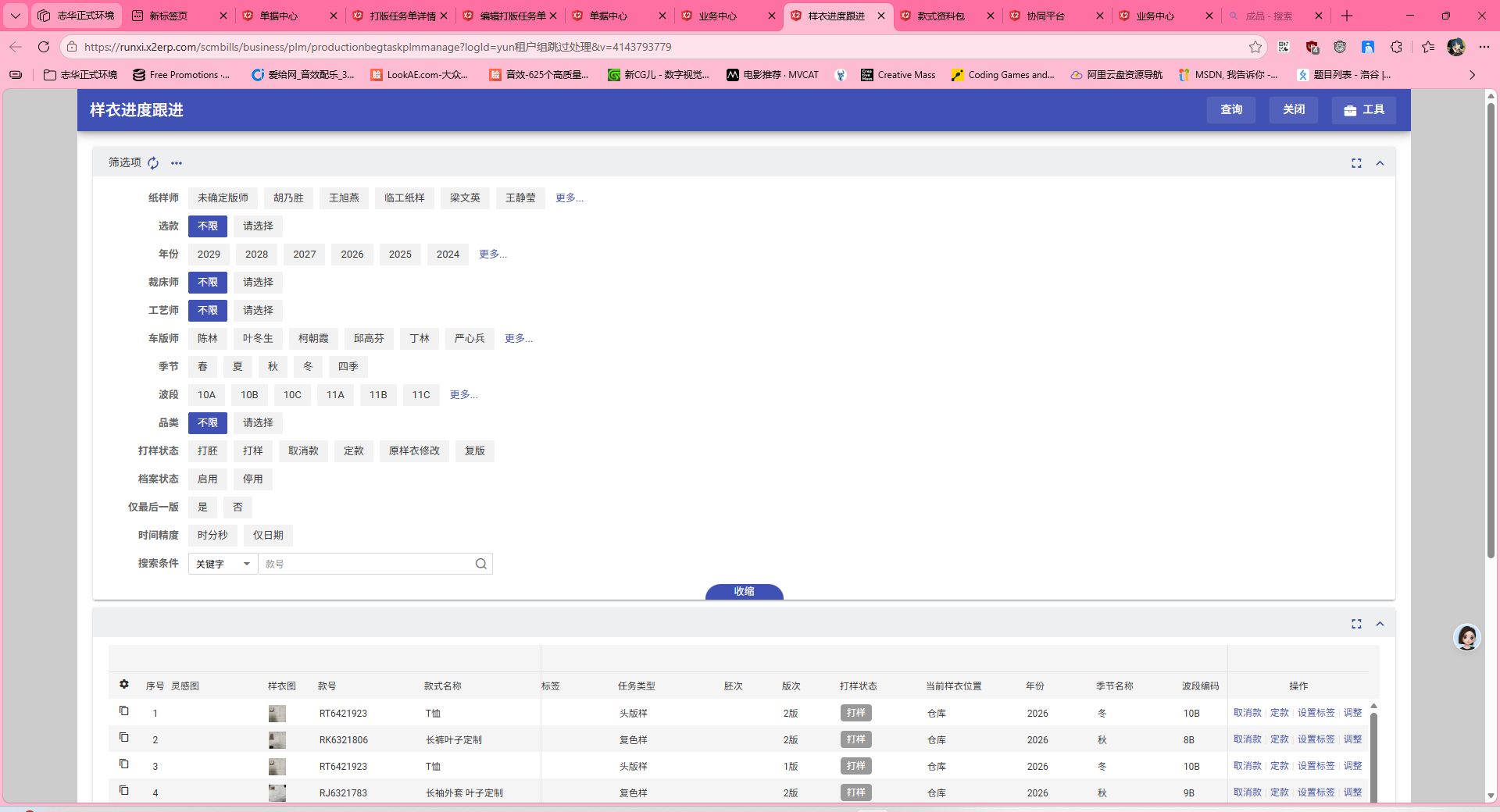Click the 查询 button

pos(1231,110)
